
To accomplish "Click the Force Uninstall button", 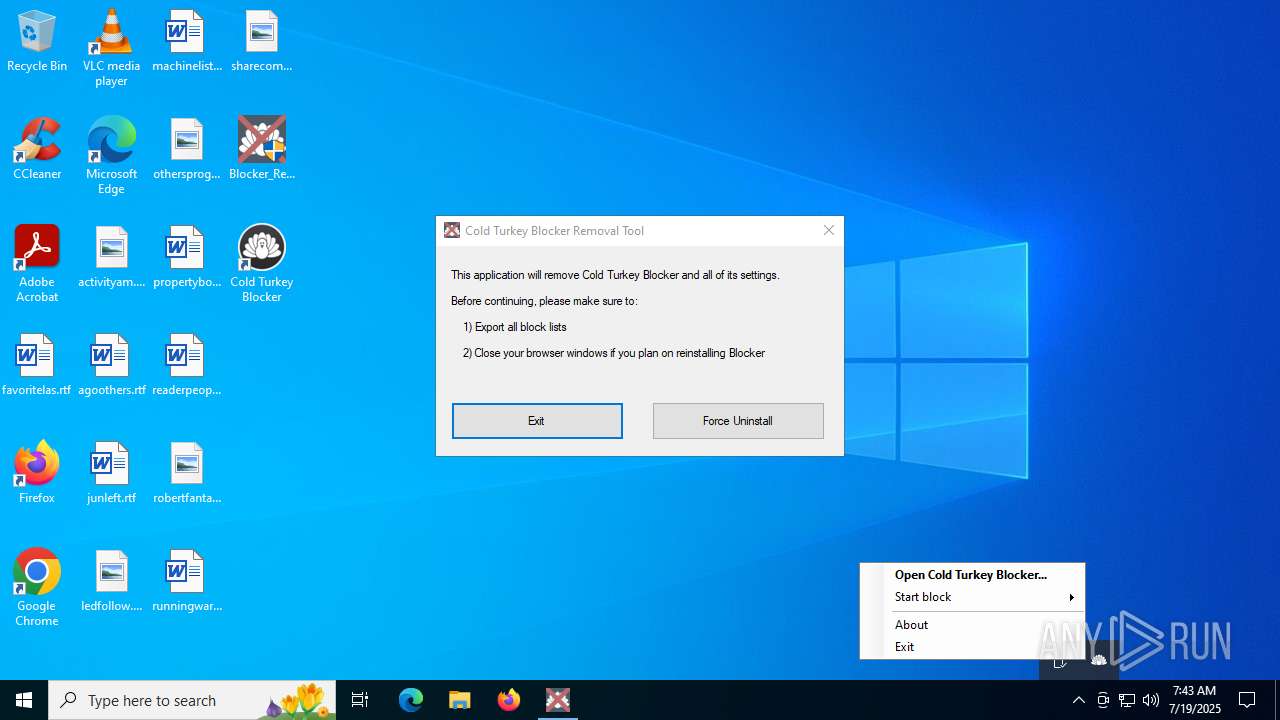I will [738, 421].
